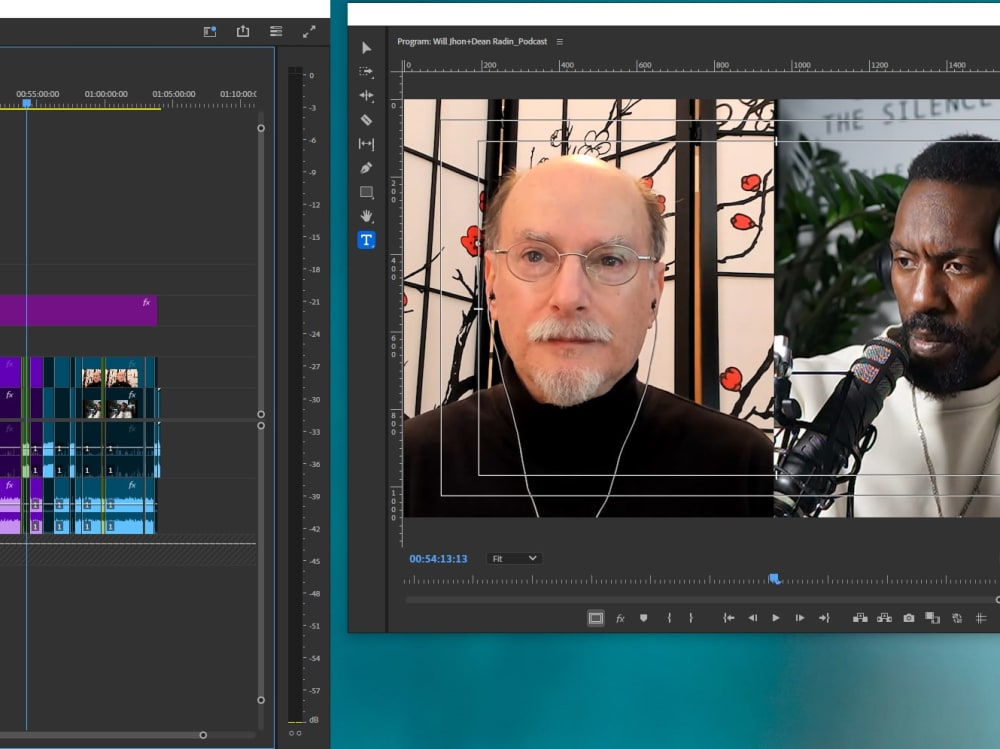Select the Type tool
Image resolution: width=1000 pixels, height=749 pixels.
tap(366, 240)
